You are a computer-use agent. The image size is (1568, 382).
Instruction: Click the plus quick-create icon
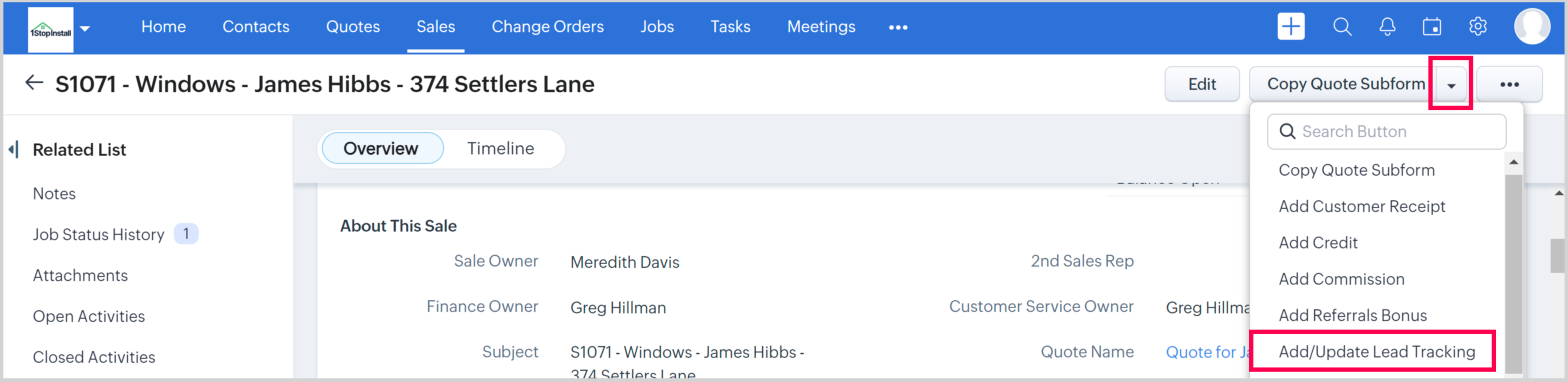pos(1291,27)
